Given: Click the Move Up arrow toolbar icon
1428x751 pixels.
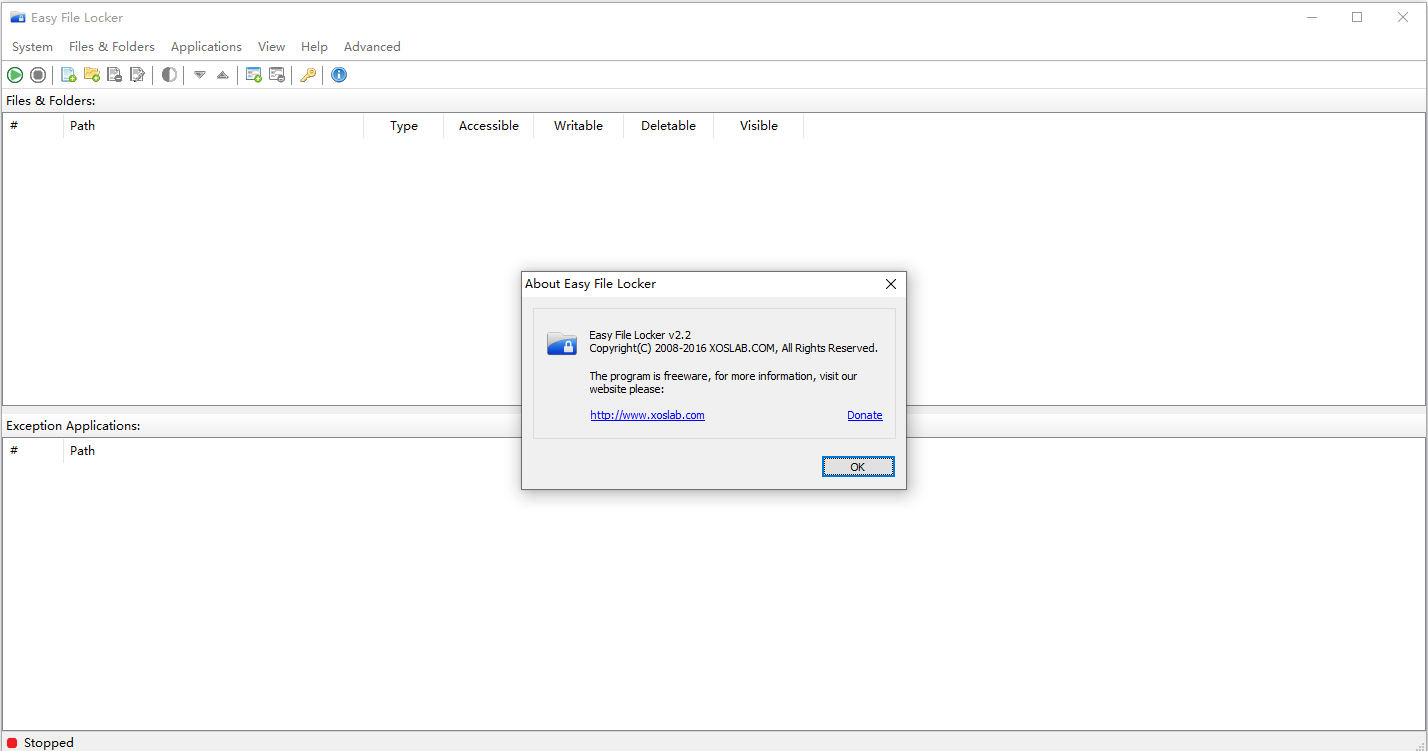Looking at the screenshot, I should tap(223, 75).
